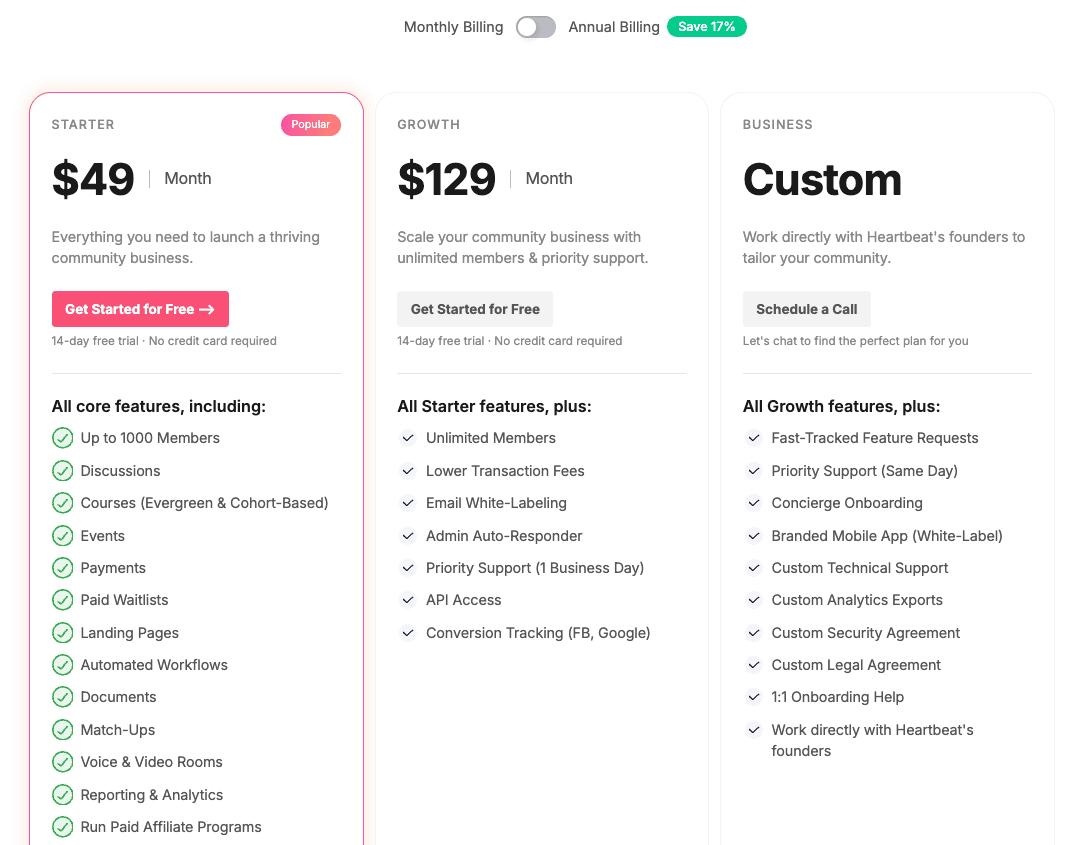Click the Annual Billing label
This screenshot has height=845, width=1090.
click(614, 27)
